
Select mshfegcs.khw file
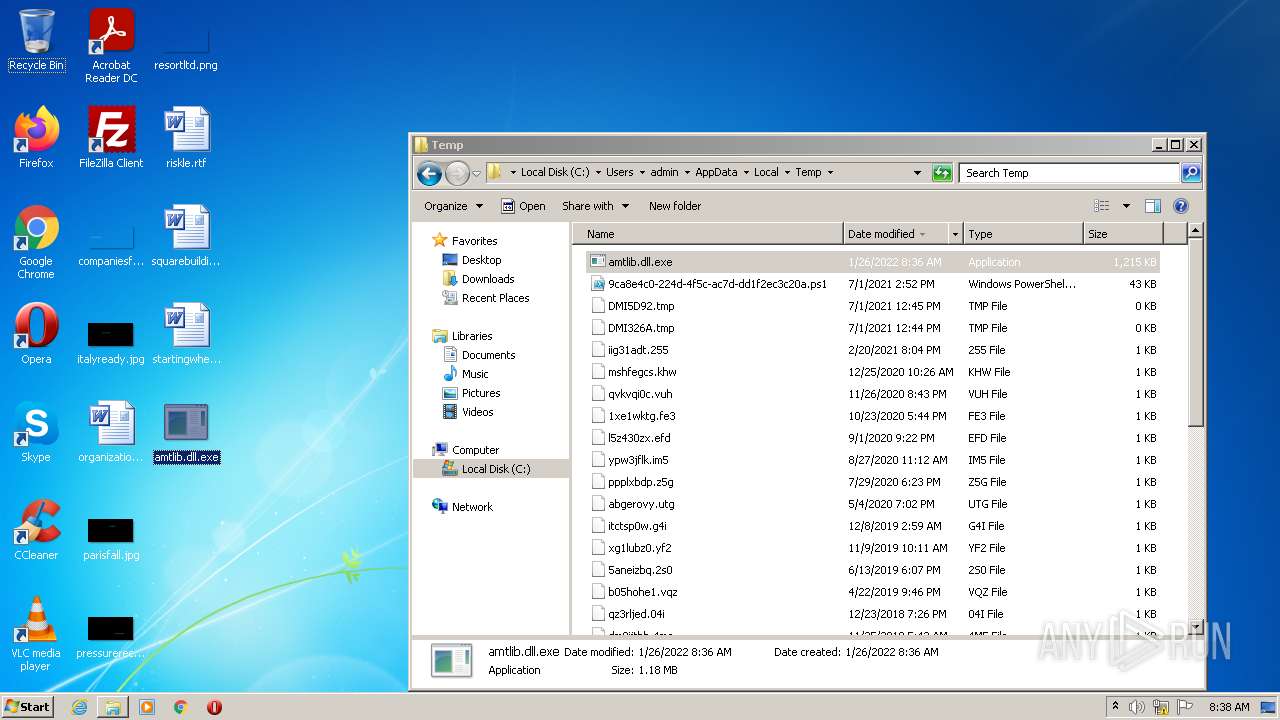[x=873, y=372]
